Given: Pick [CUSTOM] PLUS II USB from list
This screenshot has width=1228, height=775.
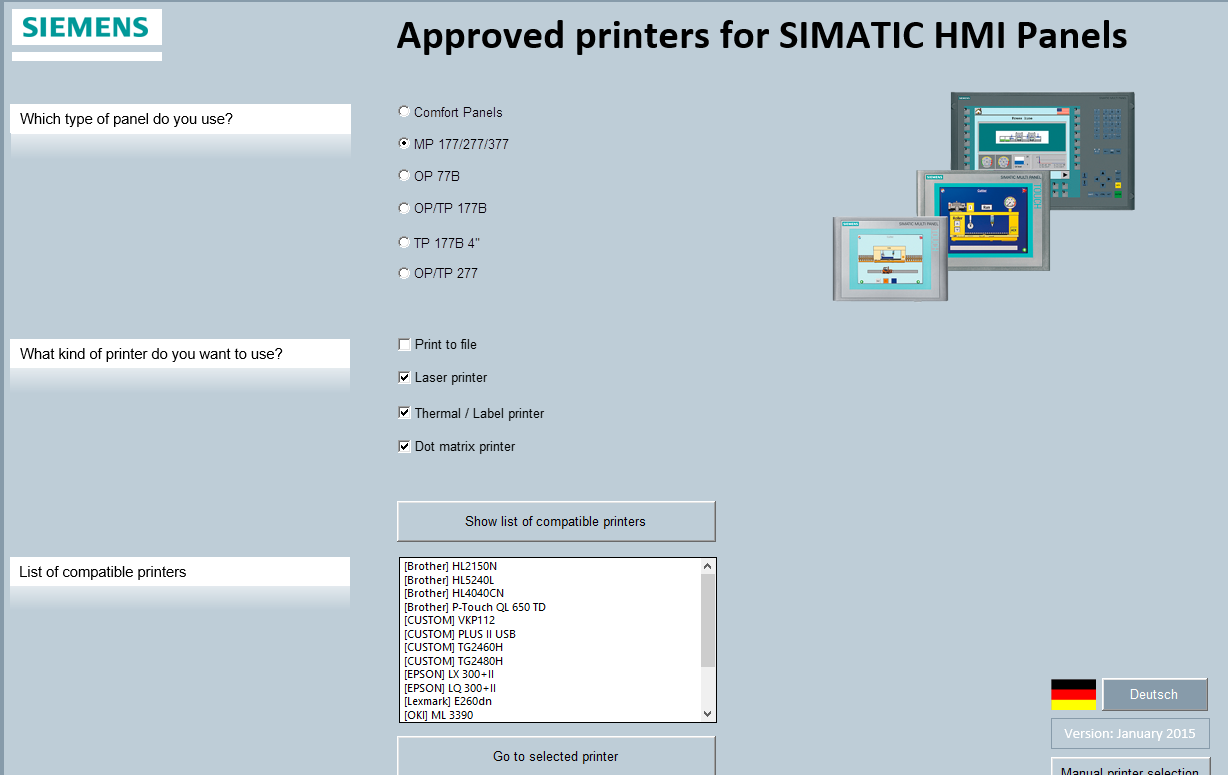Looking at the screenshot, I should pyautogui.click(x=551, y=634).
